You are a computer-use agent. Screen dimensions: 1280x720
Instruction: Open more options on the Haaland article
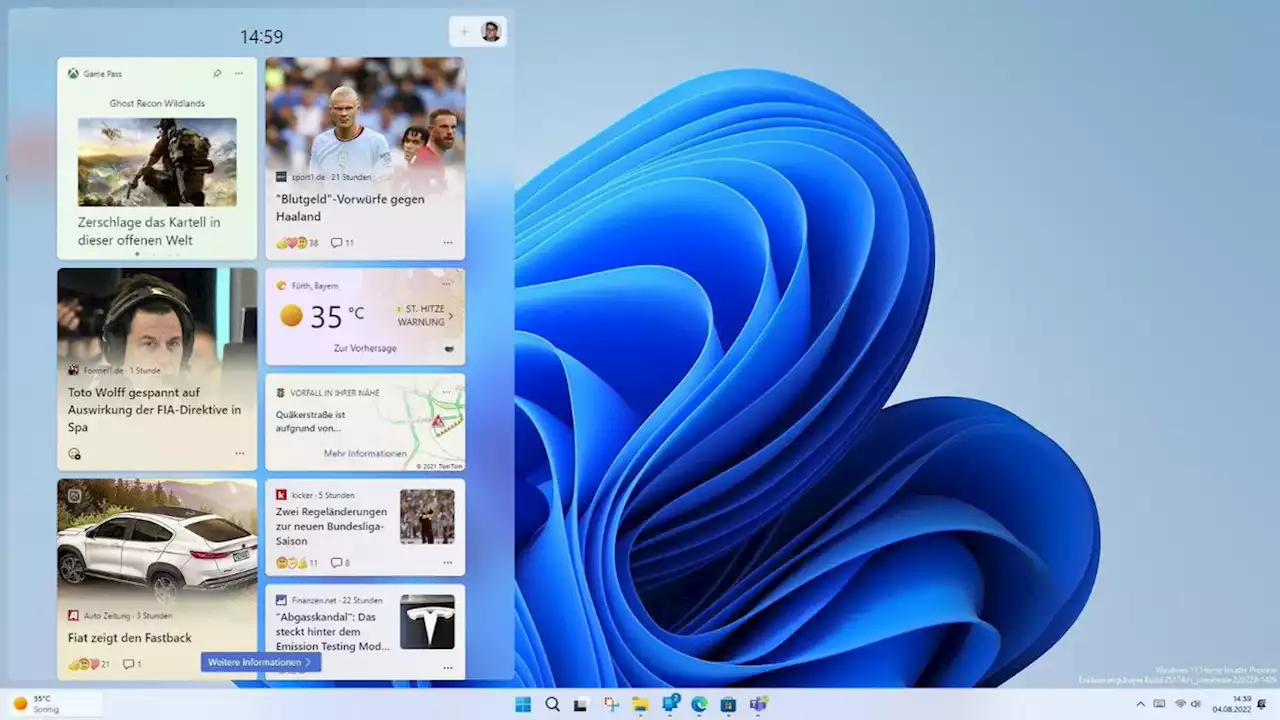[x=448, y=243]
